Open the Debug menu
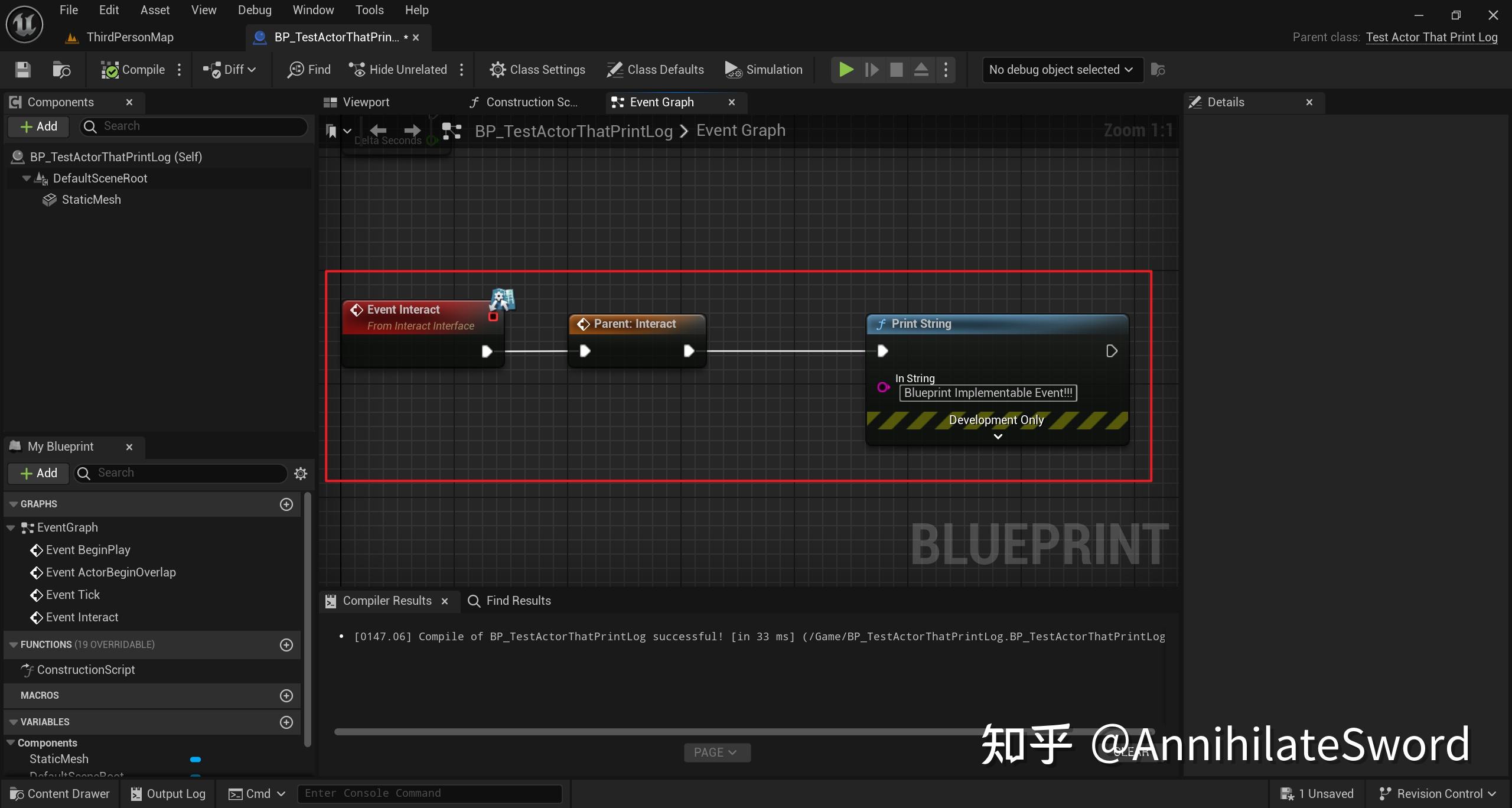Image resolution: width=1512 pixels, height=808 pixels. pyautogui.click(x=255, y=10)
